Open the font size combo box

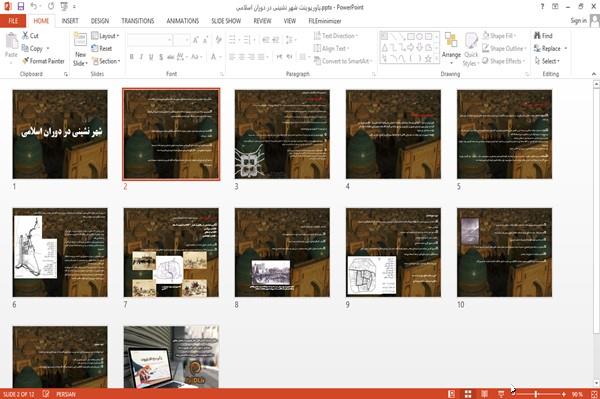coord(181,40)
